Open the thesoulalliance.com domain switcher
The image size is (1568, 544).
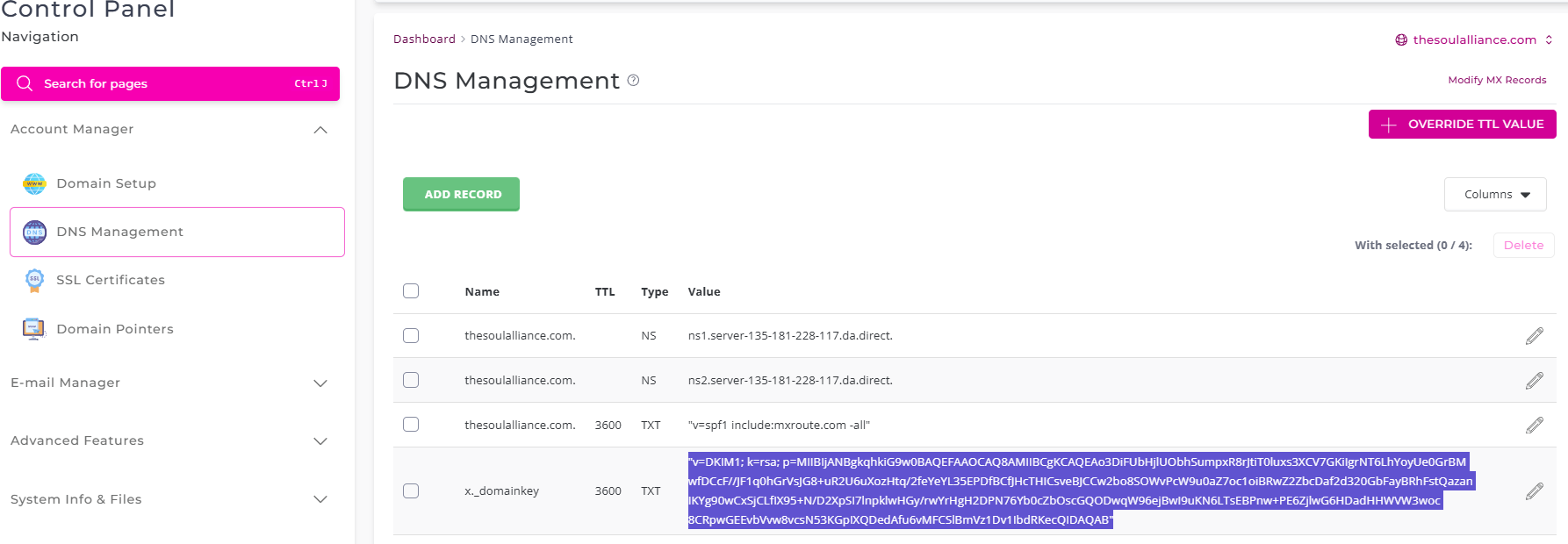coord(1474,39)
